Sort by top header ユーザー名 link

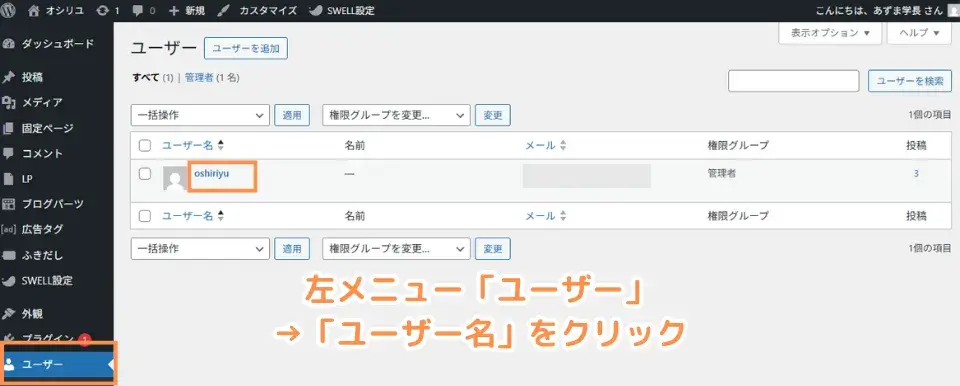pos(187,146)
